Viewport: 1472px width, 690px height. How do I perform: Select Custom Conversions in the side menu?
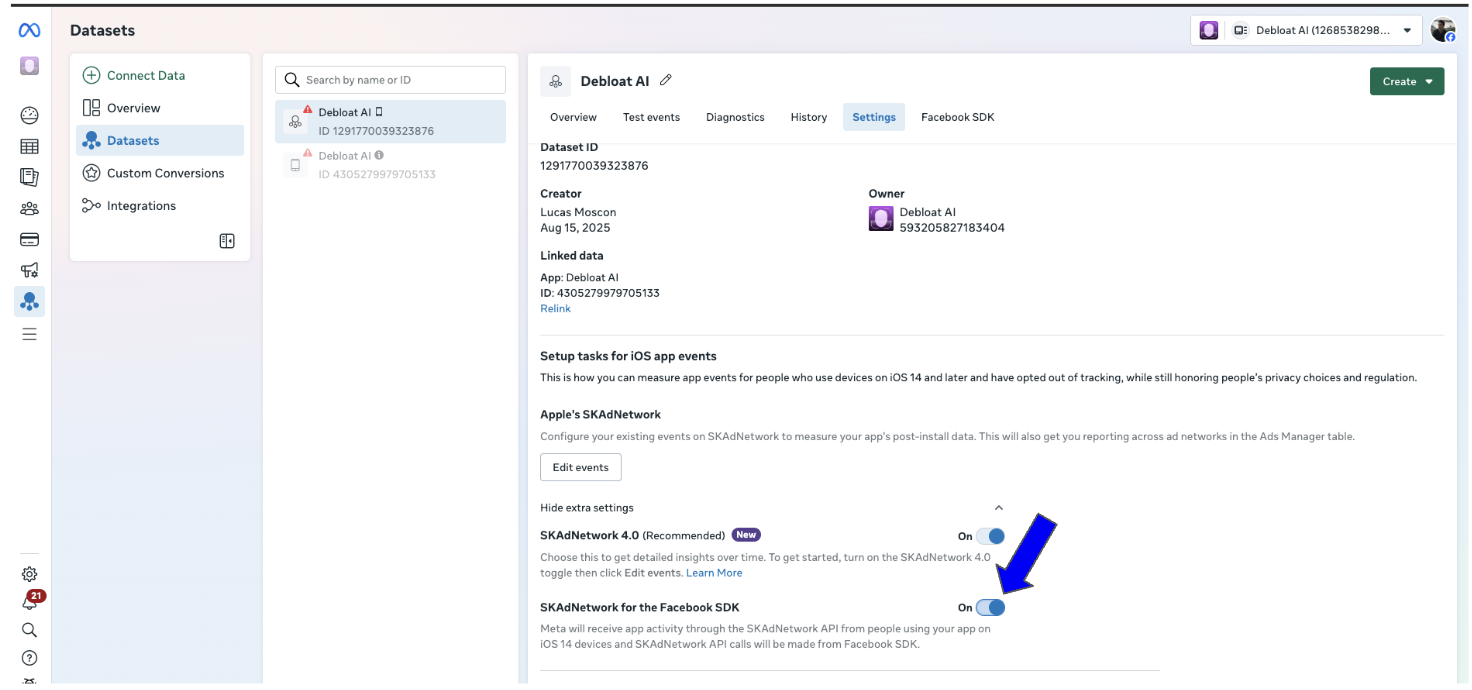coord(165,173)
